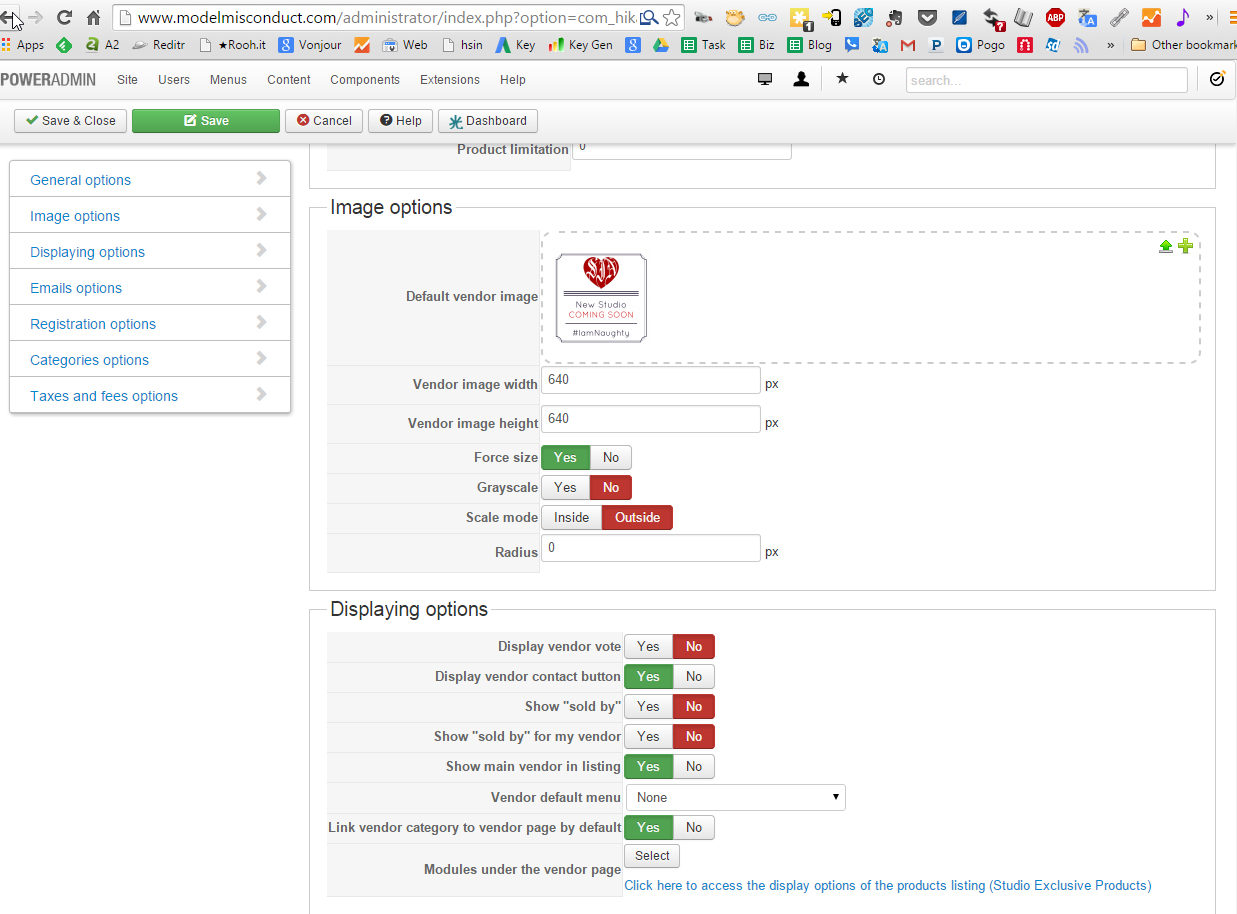
Task: Reload the page with browser refresh icon
Action: [x=64, y=17]
